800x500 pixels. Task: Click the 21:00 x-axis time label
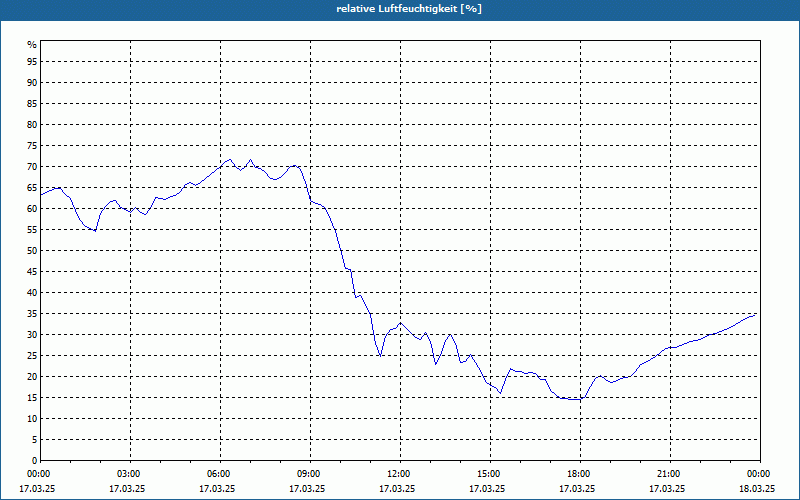pyautogui.click(x=670, y=474)
